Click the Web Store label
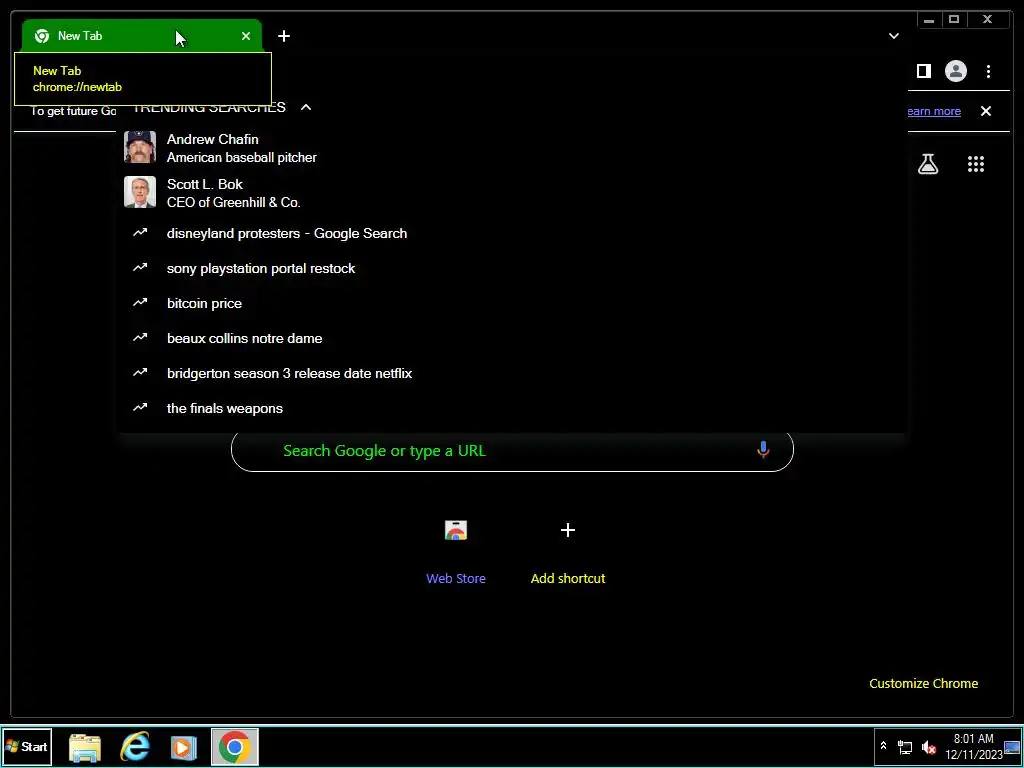Image resolution: width=1024 pixels, height=768 pixels. coord(456,579)
